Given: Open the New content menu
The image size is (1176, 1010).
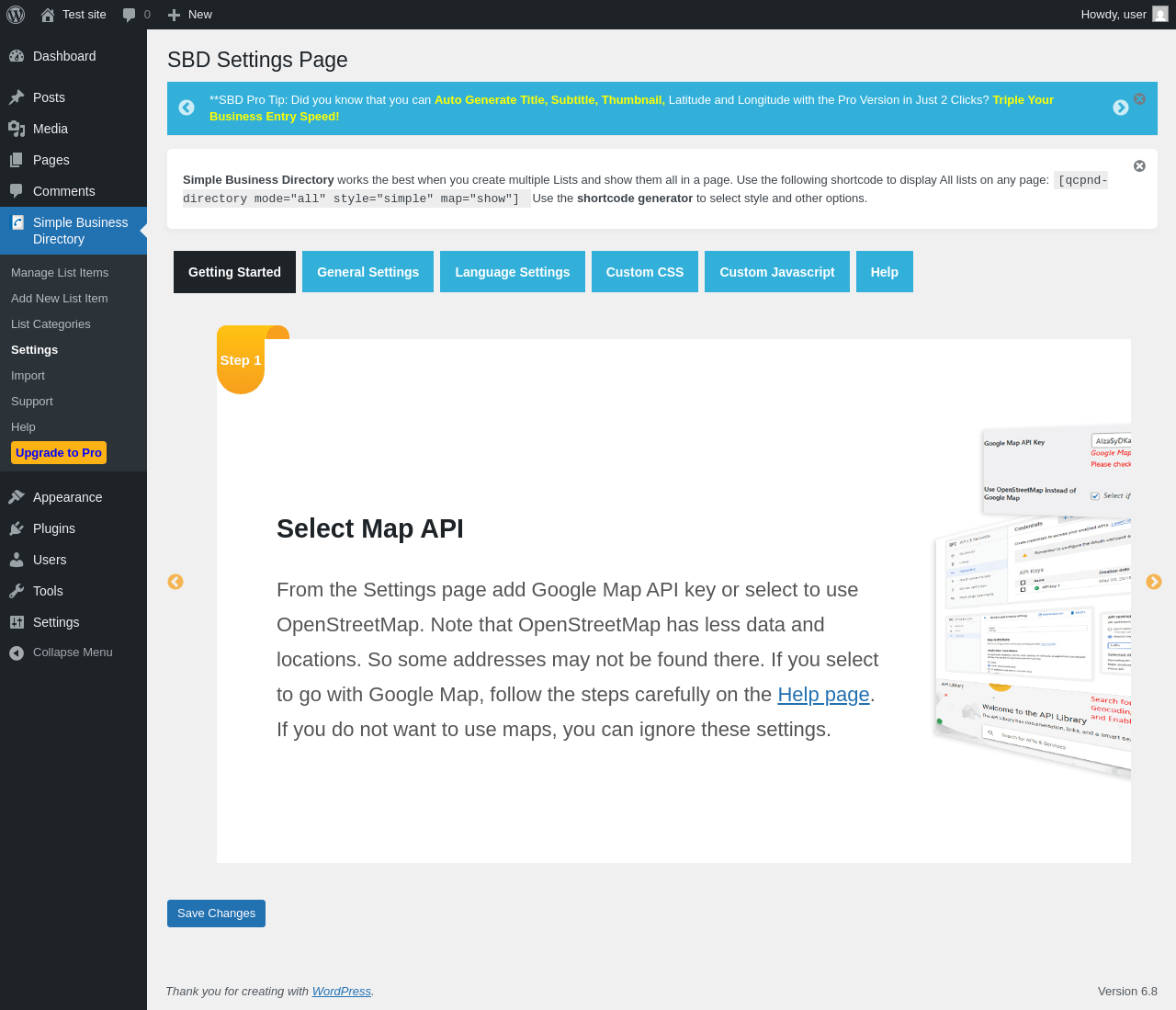Looking at the screenshot, I should point(190,15).
